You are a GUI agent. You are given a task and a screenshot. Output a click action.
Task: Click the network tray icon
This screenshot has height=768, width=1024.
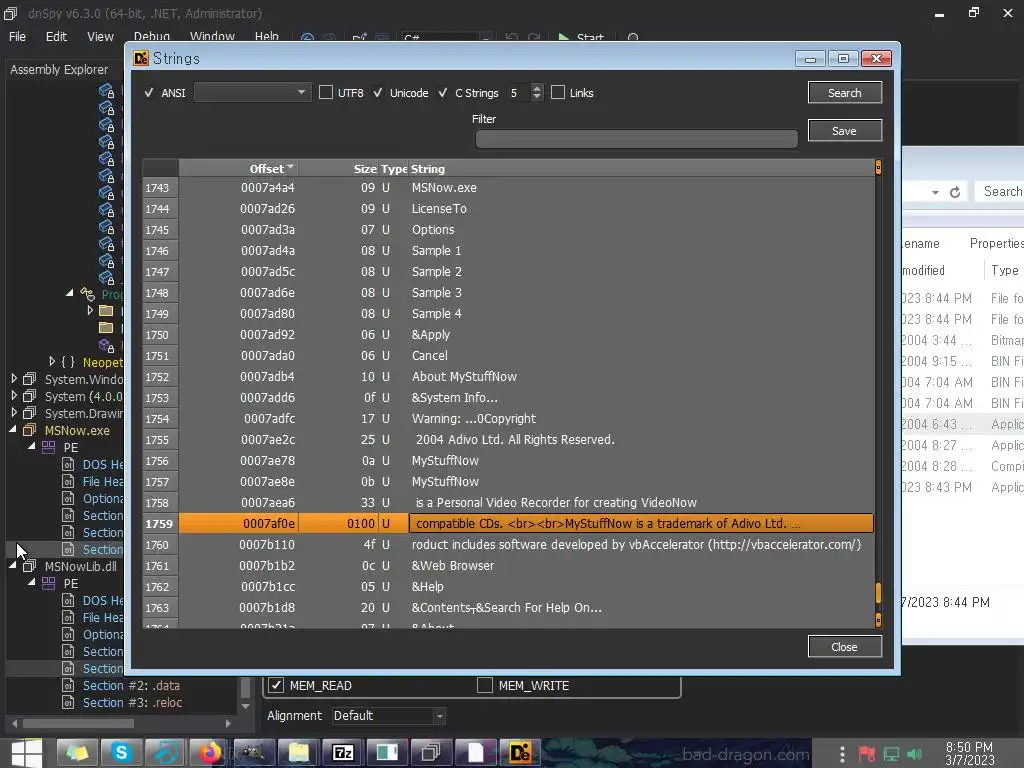tap(891, 754)
